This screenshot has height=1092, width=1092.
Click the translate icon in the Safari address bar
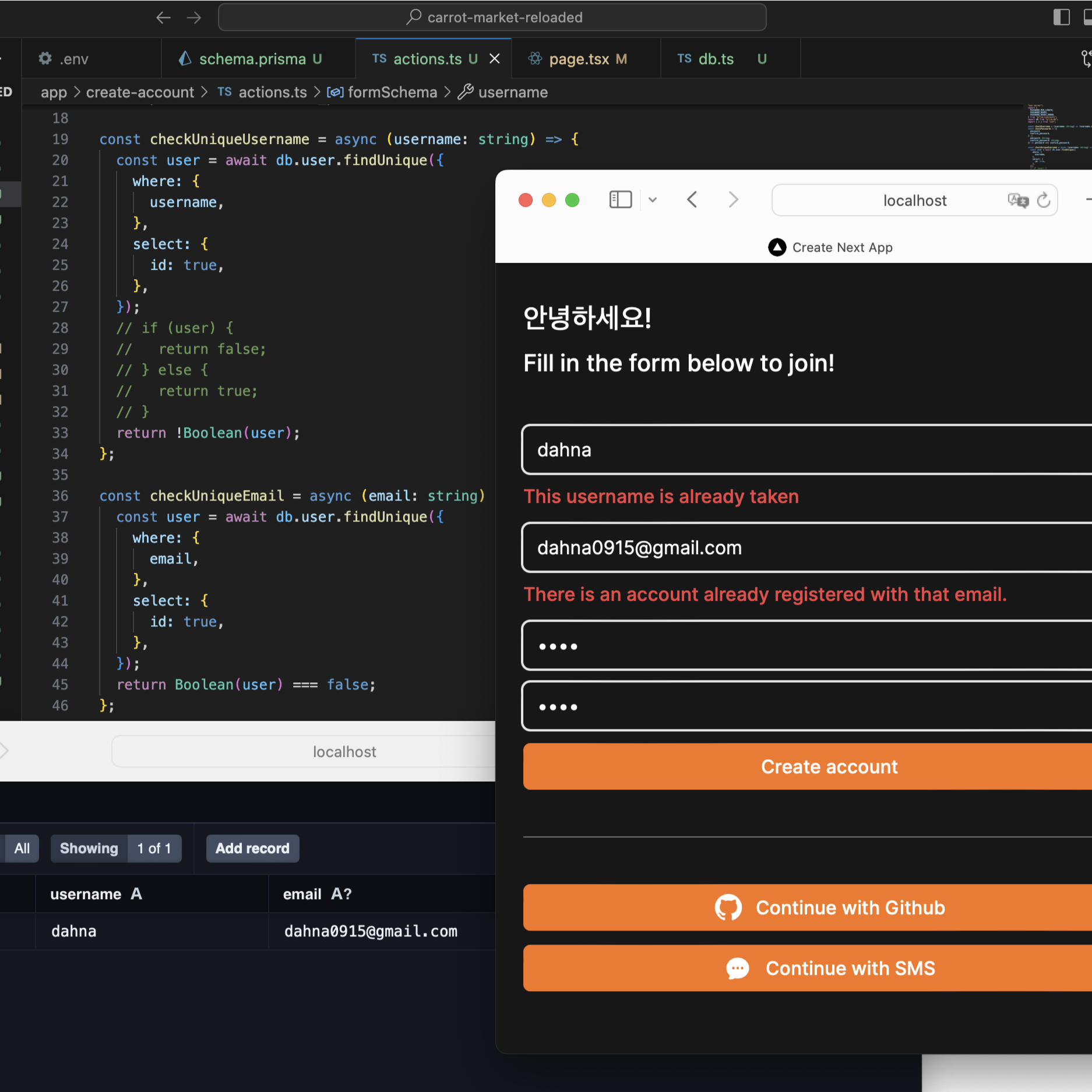pyautogui.click(x=1018, y=200)
